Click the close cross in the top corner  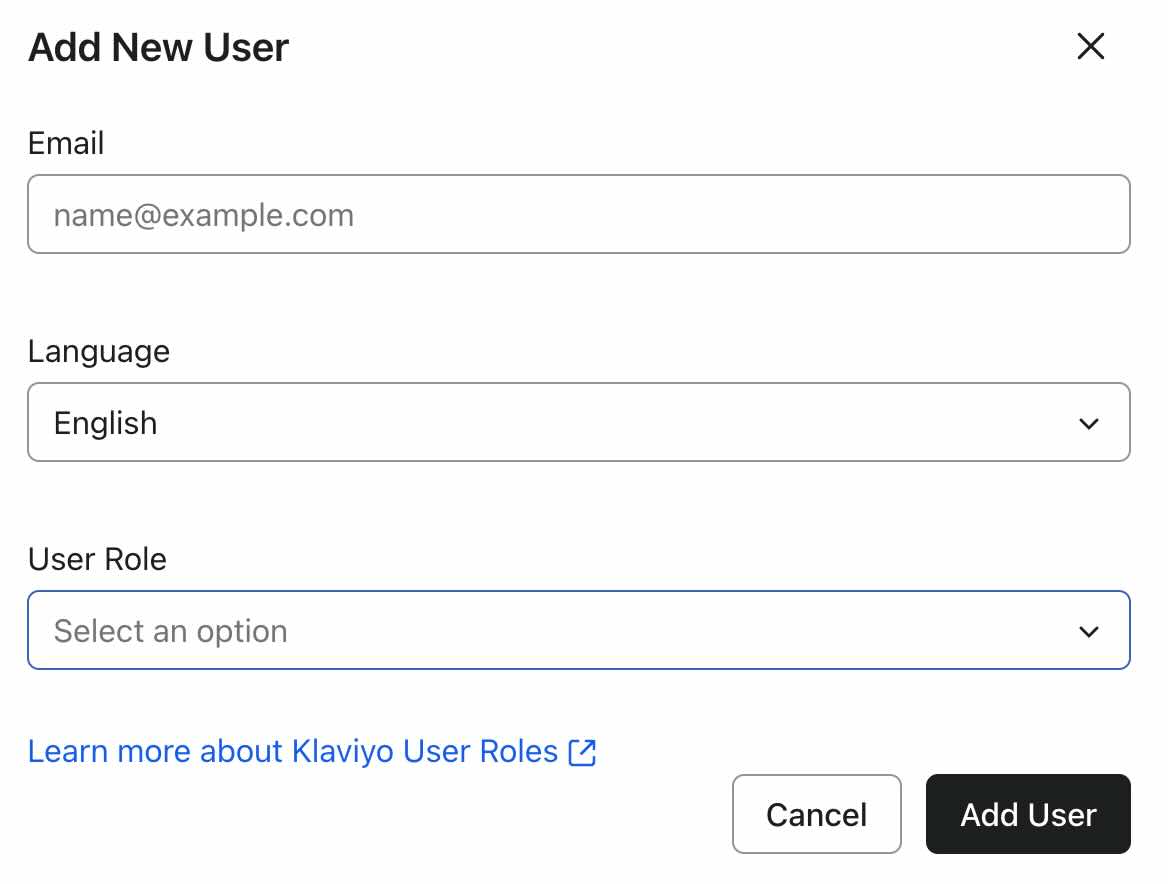pos(1090,47)
